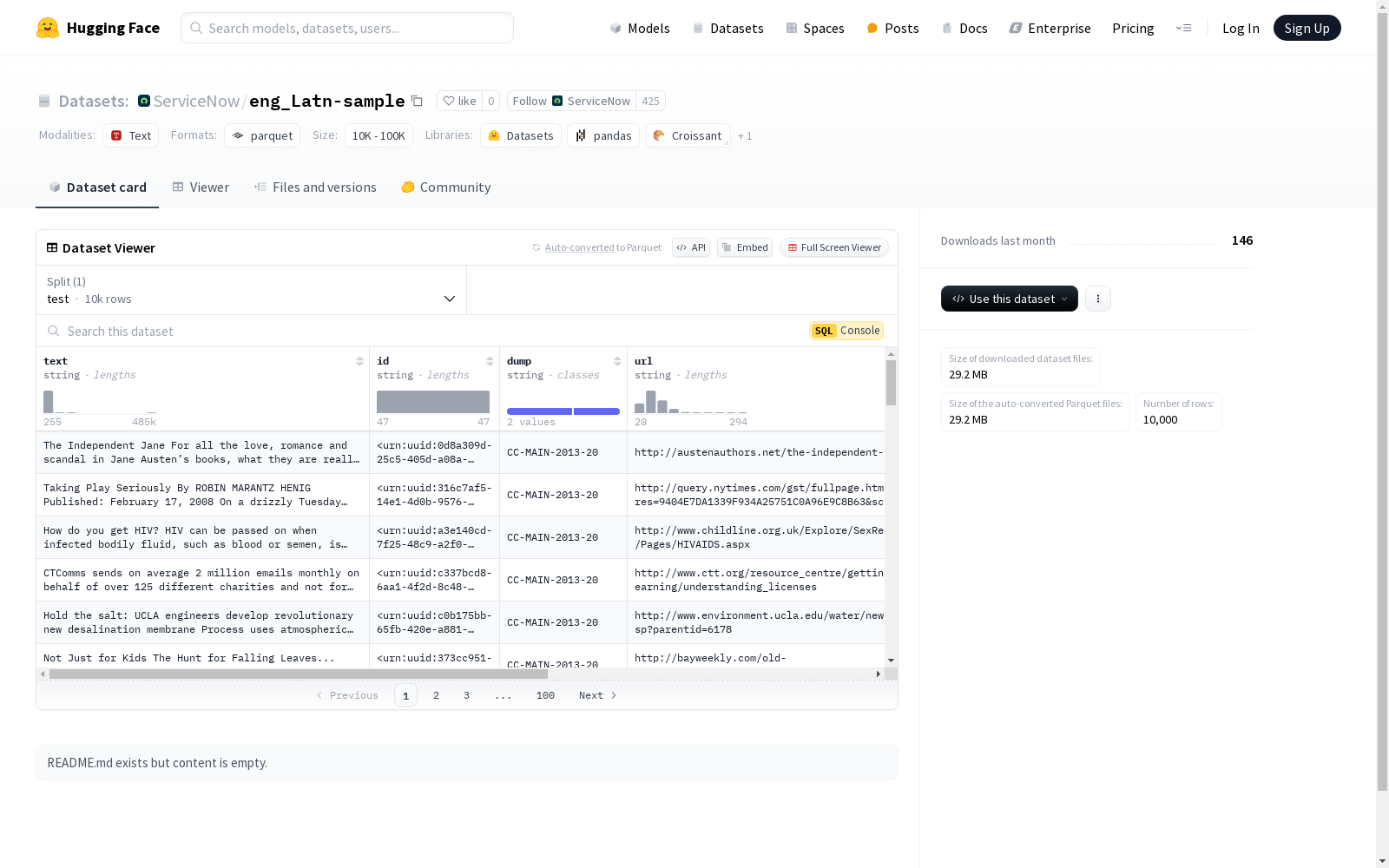Select the pandas library tag
The width and height of the screenshot is (1389, 868).
(603, 135)
